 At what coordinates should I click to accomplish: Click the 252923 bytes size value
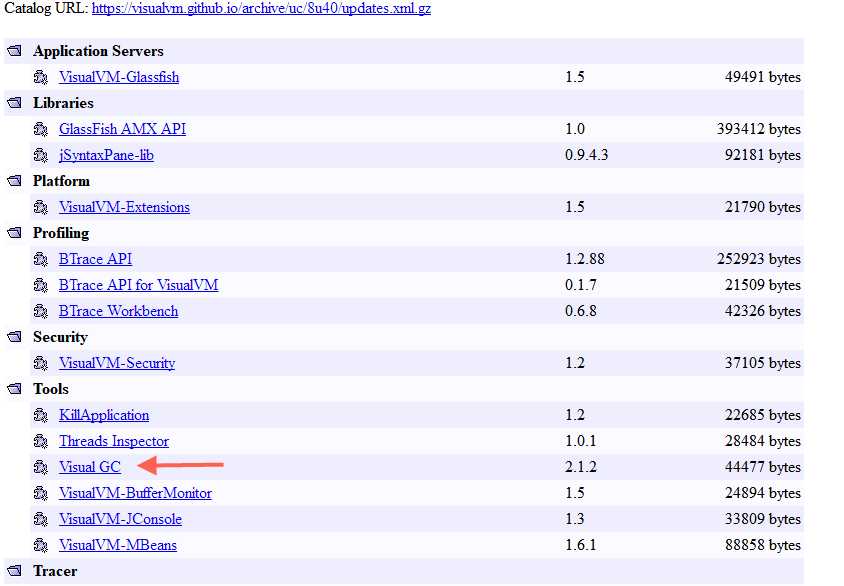(759, 259)
